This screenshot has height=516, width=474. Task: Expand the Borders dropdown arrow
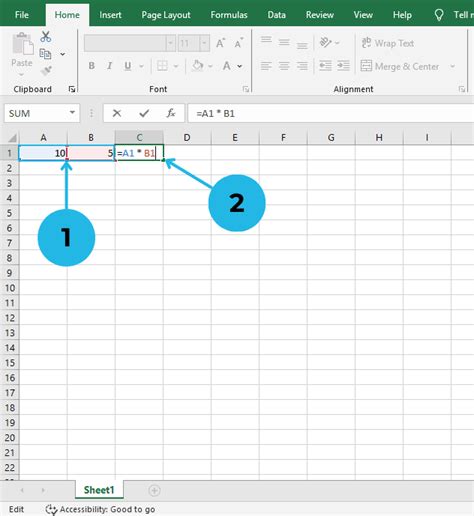[176, 66]
